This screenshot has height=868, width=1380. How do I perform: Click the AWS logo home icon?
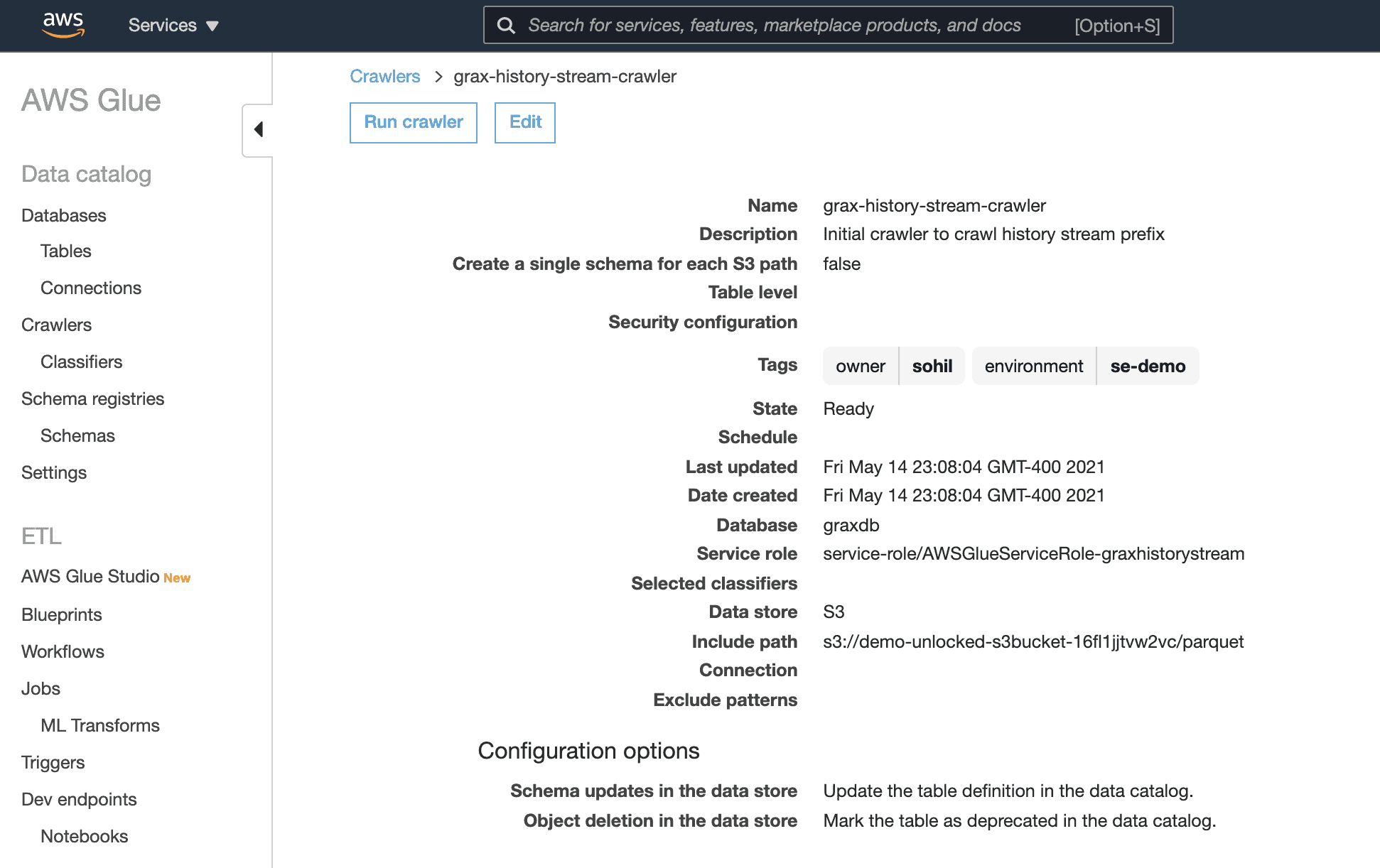63,24
